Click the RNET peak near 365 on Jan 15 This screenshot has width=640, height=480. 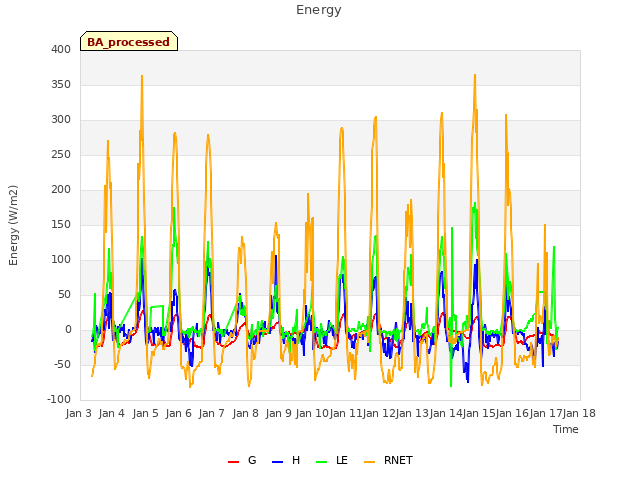(475, 75)
